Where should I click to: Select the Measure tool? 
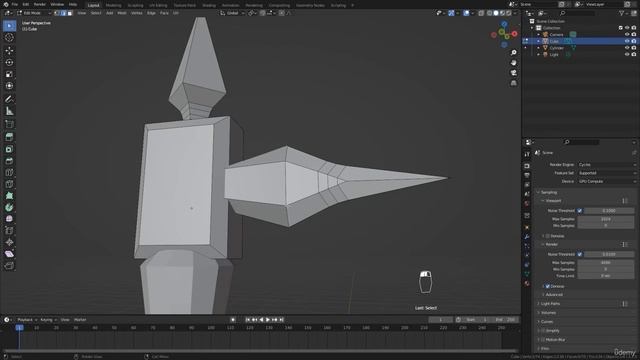click(9, 111)
